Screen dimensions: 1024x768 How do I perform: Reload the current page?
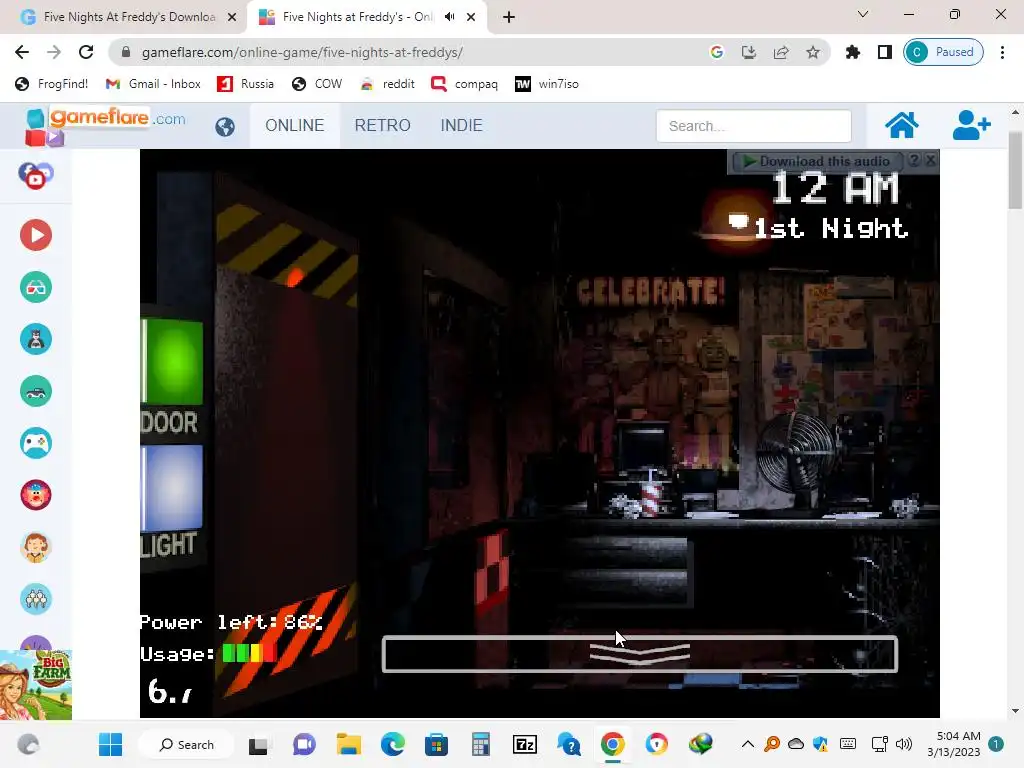pos(86,52)
